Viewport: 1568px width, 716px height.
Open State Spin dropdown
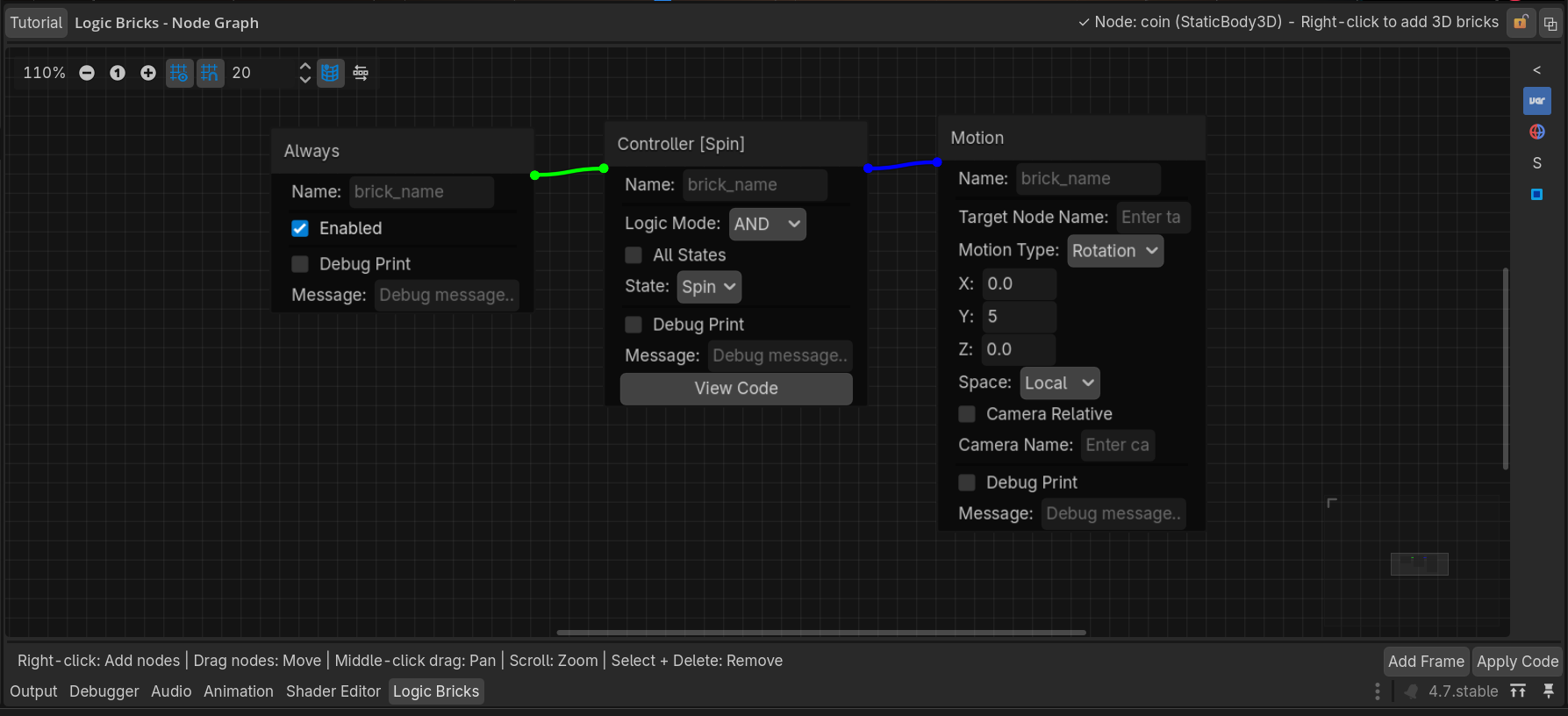(x=709, y=287)
